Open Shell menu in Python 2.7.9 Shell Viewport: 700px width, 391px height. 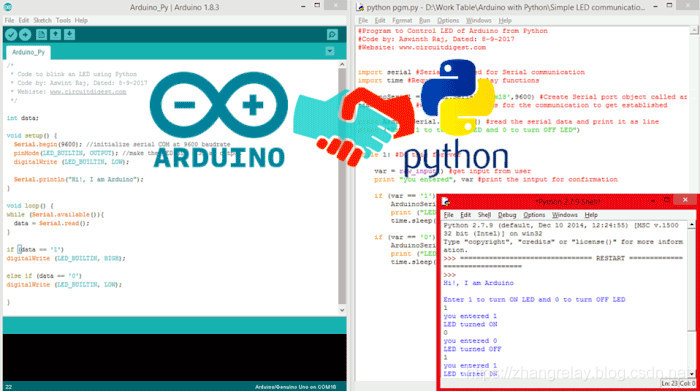[484, 215]
